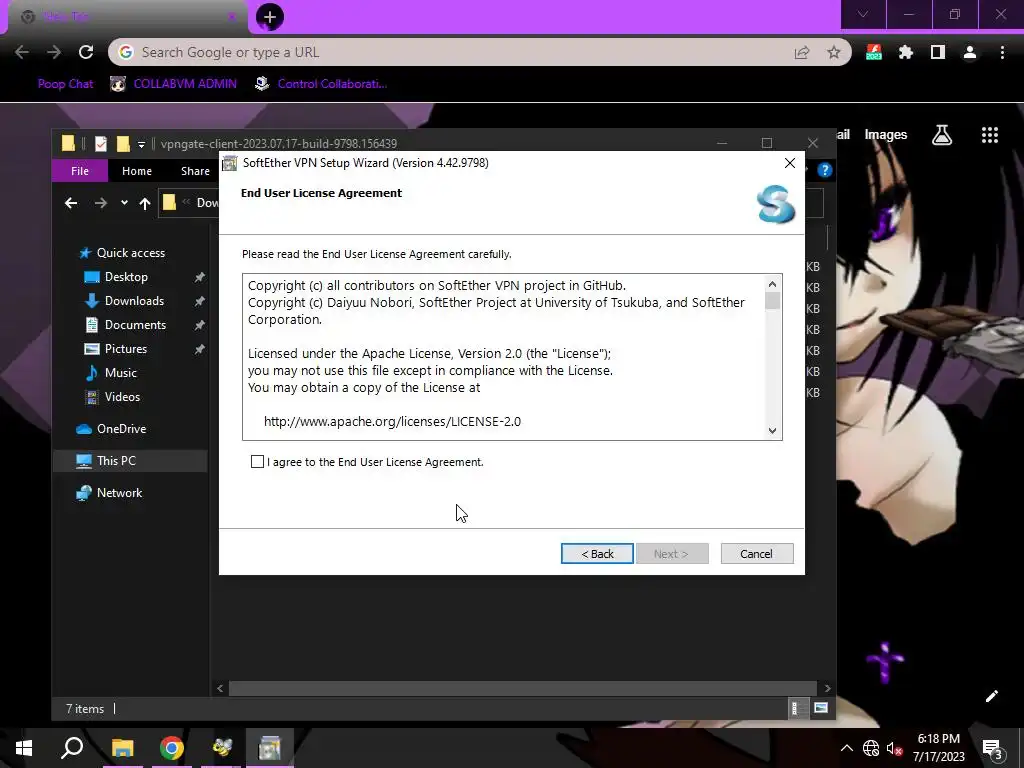Toggle the Chrome side panel
Screen dimensions: 1024x768
point(938,52)
